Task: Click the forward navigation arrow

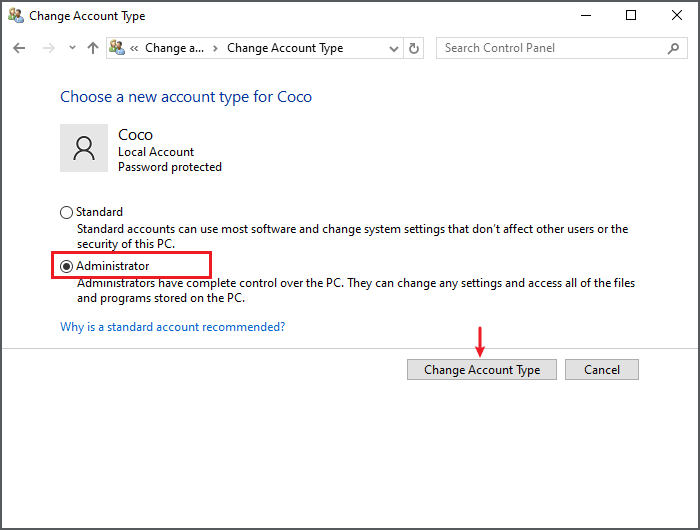Action: coord(48,48)
